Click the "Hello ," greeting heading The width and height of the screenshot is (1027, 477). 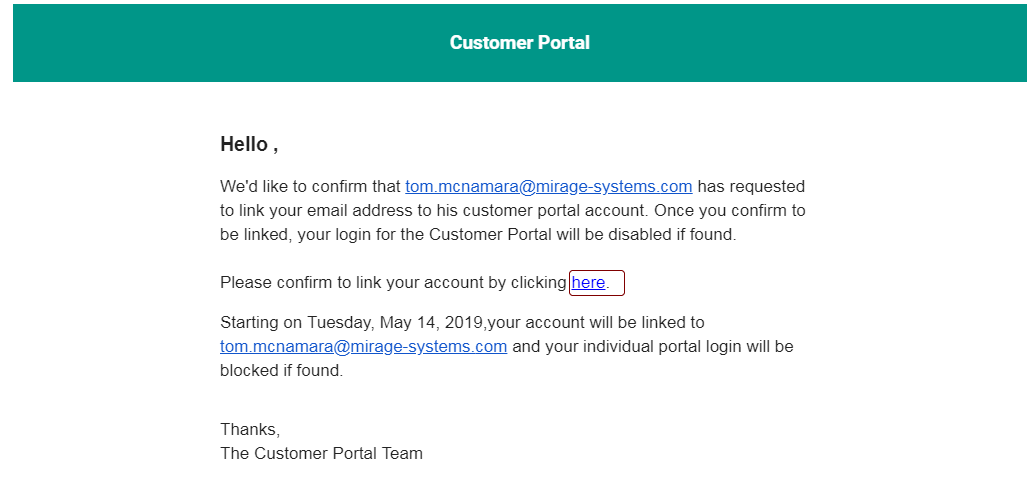coord(249,144)
